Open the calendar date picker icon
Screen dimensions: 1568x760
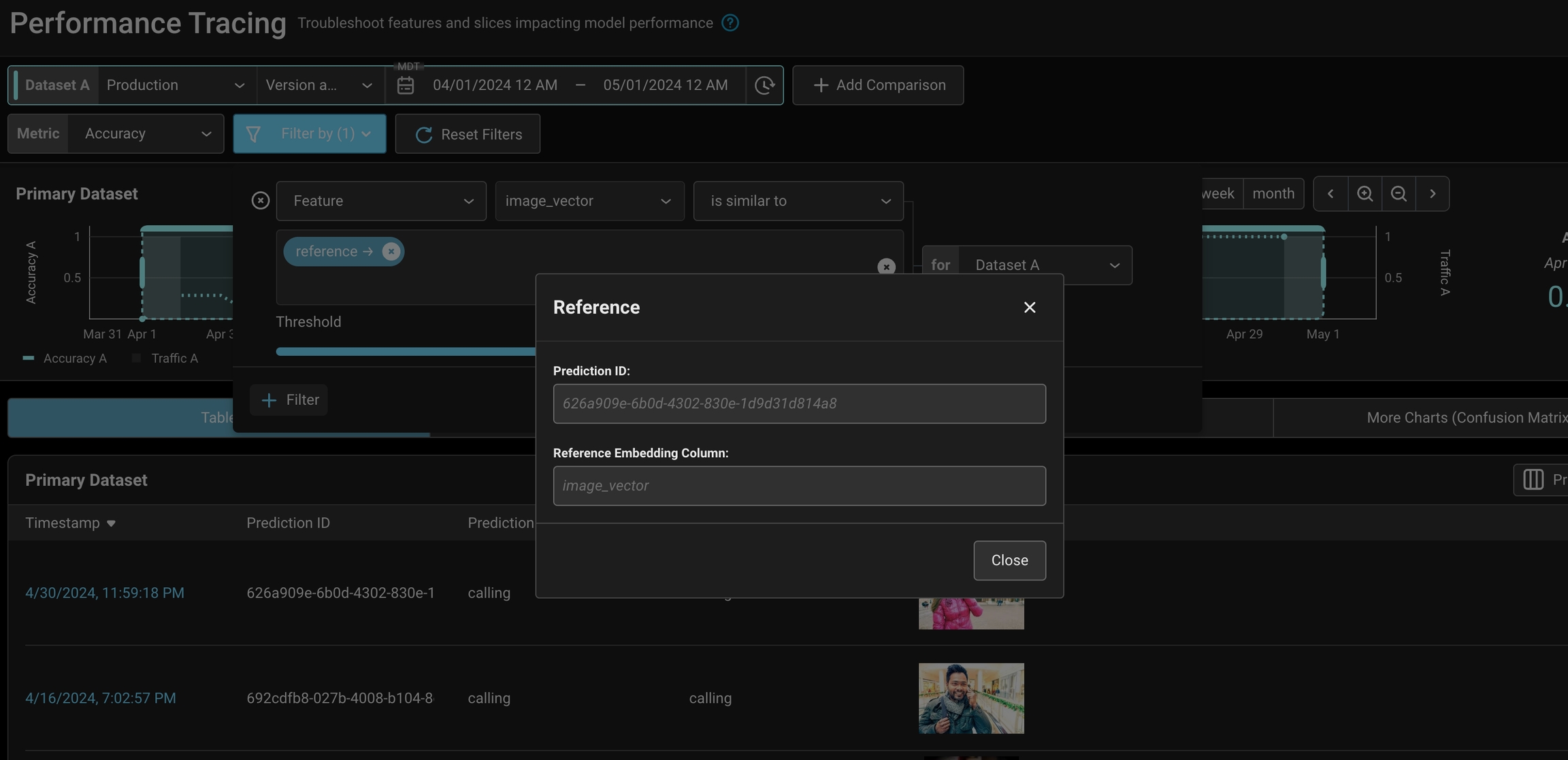[406, 85]
